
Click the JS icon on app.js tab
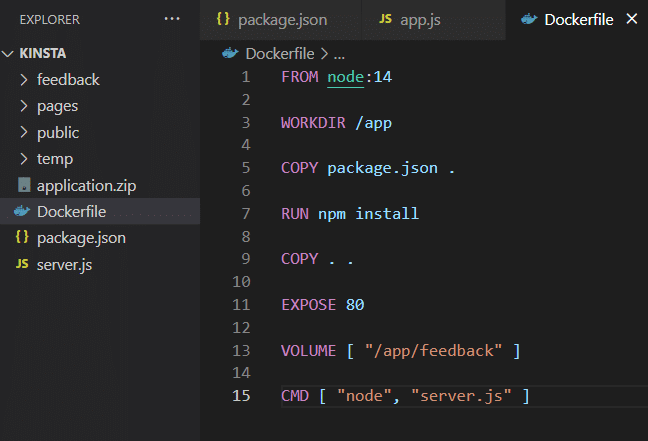tap(385, 20)
